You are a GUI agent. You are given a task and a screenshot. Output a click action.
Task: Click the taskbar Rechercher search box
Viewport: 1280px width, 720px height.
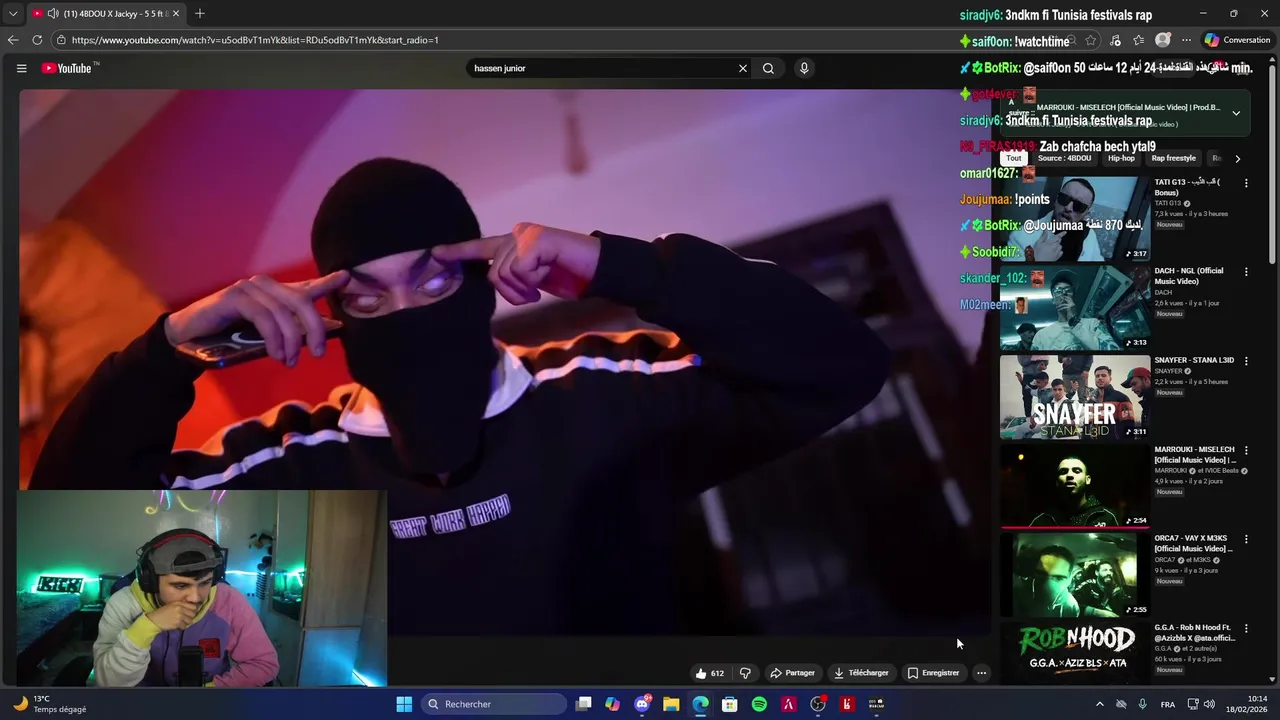[x=494, y=704]
